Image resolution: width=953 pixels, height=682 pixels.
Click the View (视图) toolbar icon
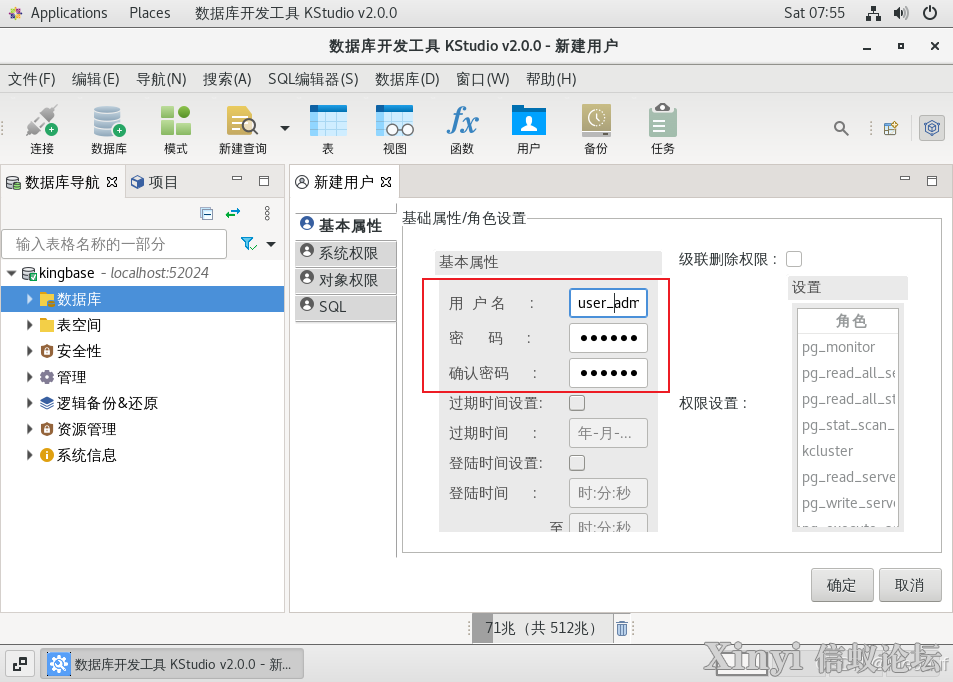[394, 129]
